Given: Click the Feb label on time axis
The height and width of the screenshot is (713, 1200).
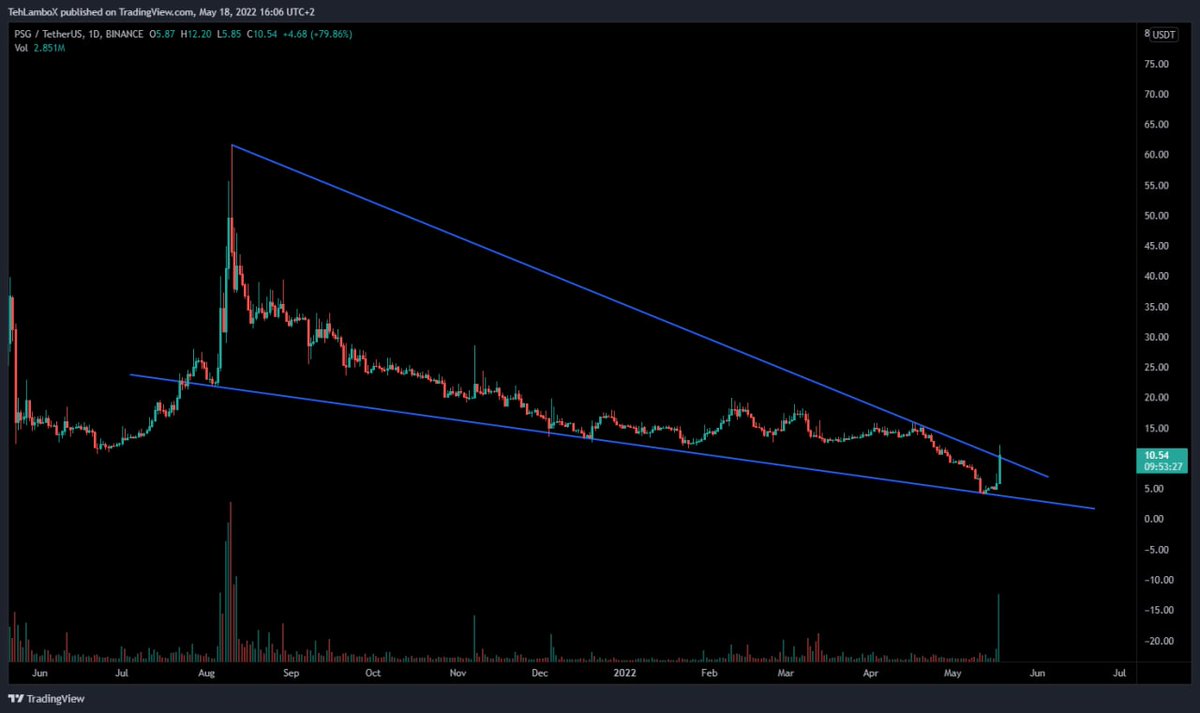Looking at the screenshot, I should [709, 674].
